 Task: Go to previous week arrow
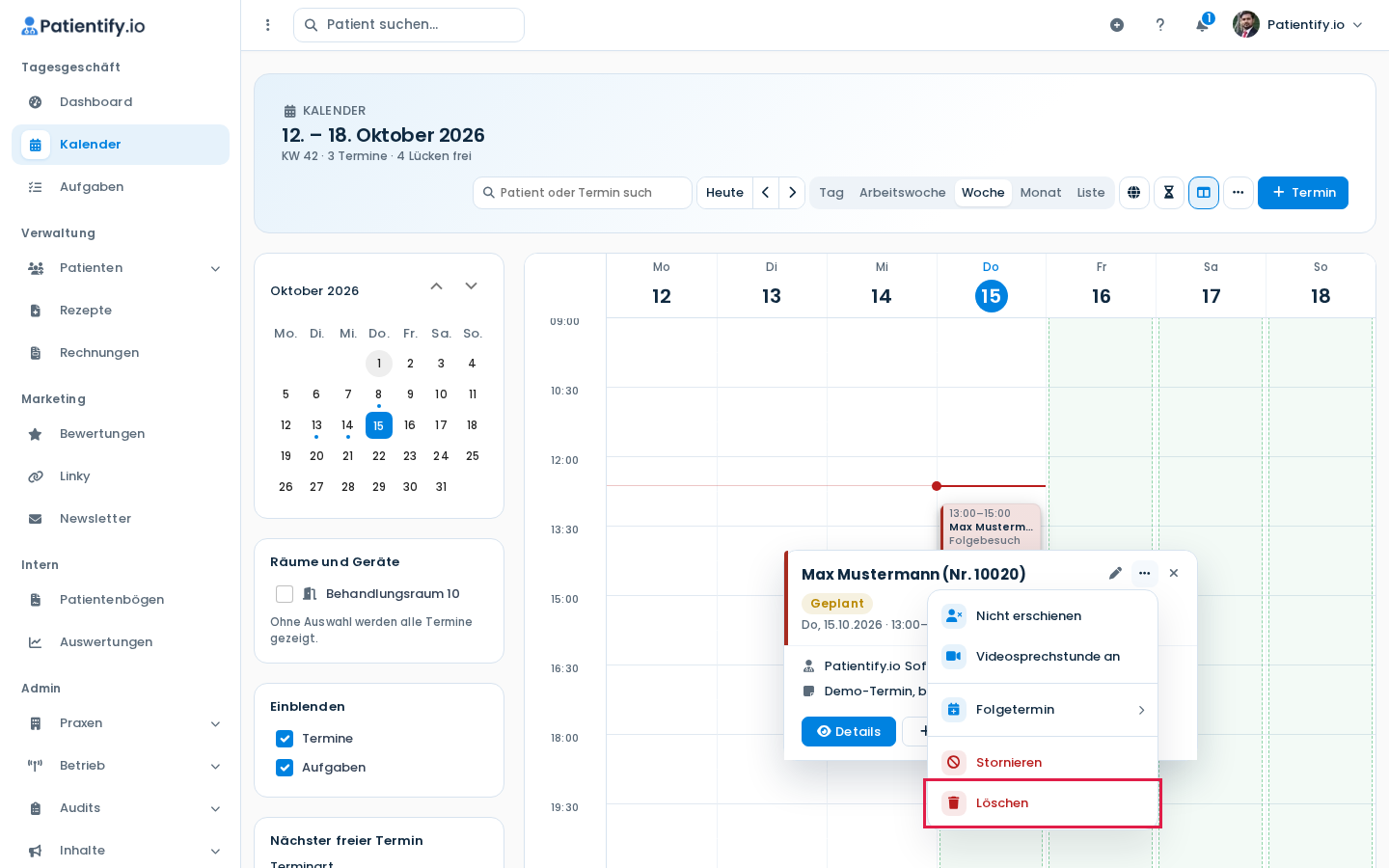coord(766,193)
